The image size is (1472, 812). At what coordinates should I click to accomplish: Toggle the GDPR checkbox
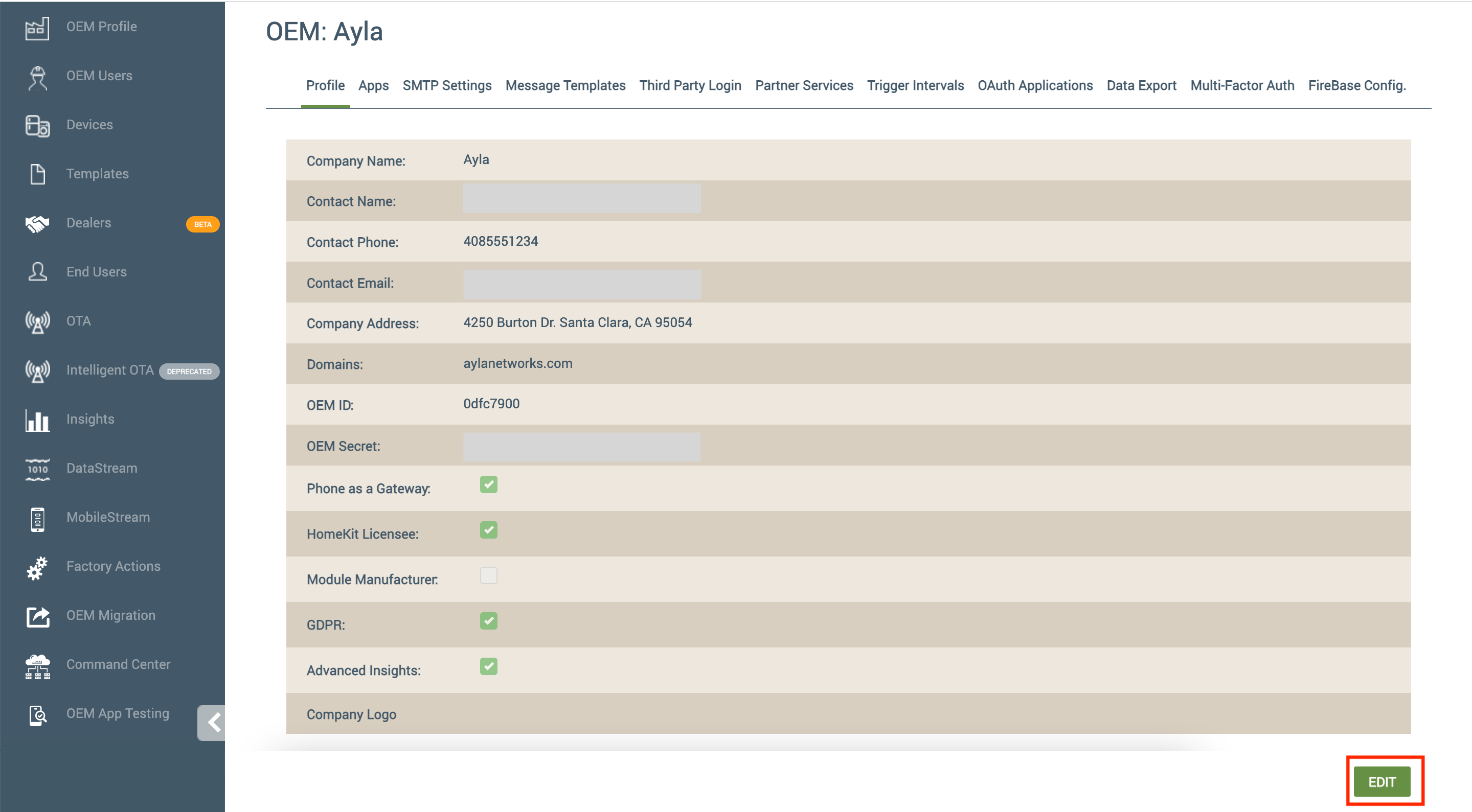[488, 620]
